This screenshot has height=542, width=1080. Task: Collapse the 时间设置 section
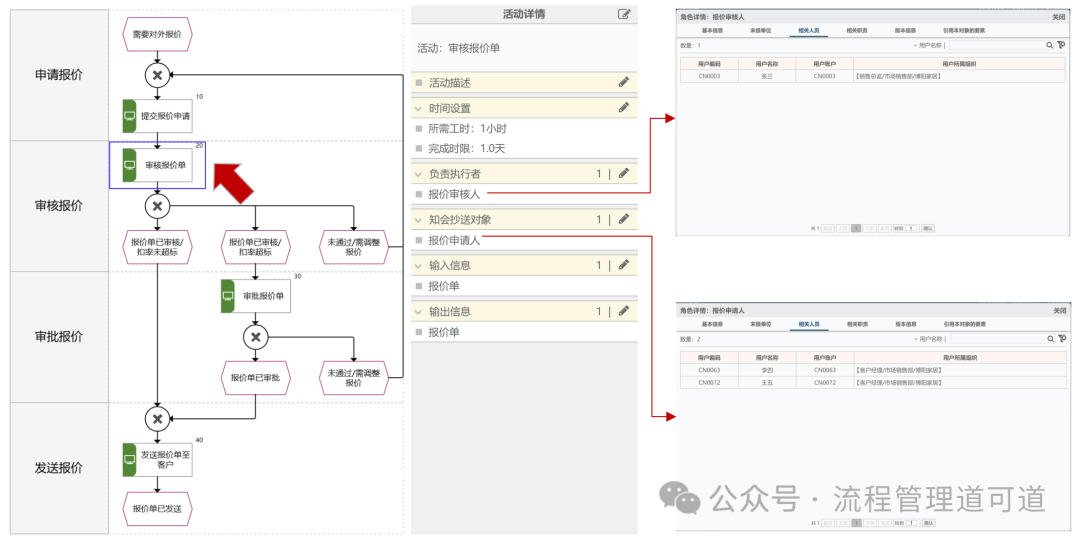click(418, 108)
